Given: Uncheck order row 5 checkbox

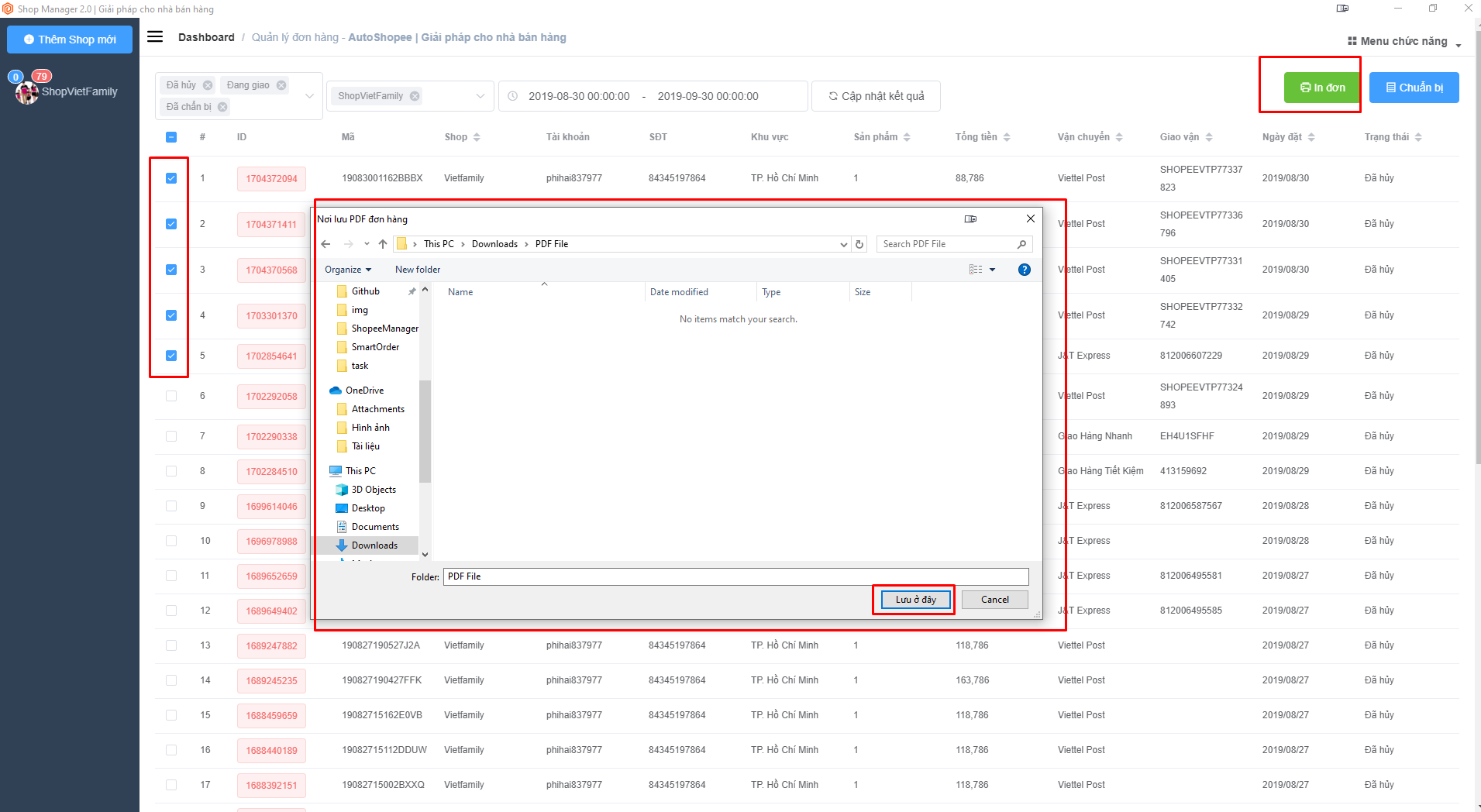Looking at the screenshot, I should pyautogui.click(x=171, y=356).
